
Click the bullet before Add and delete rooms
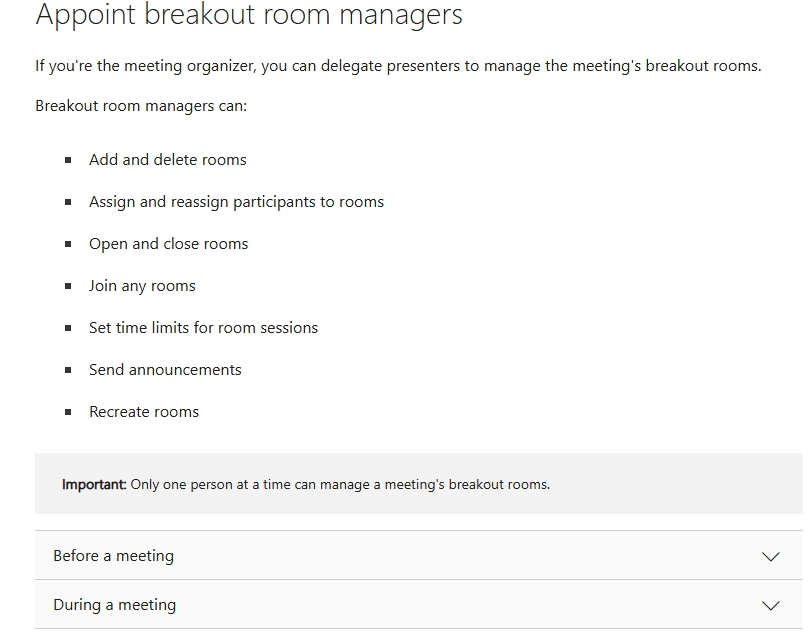click(68, 160)
